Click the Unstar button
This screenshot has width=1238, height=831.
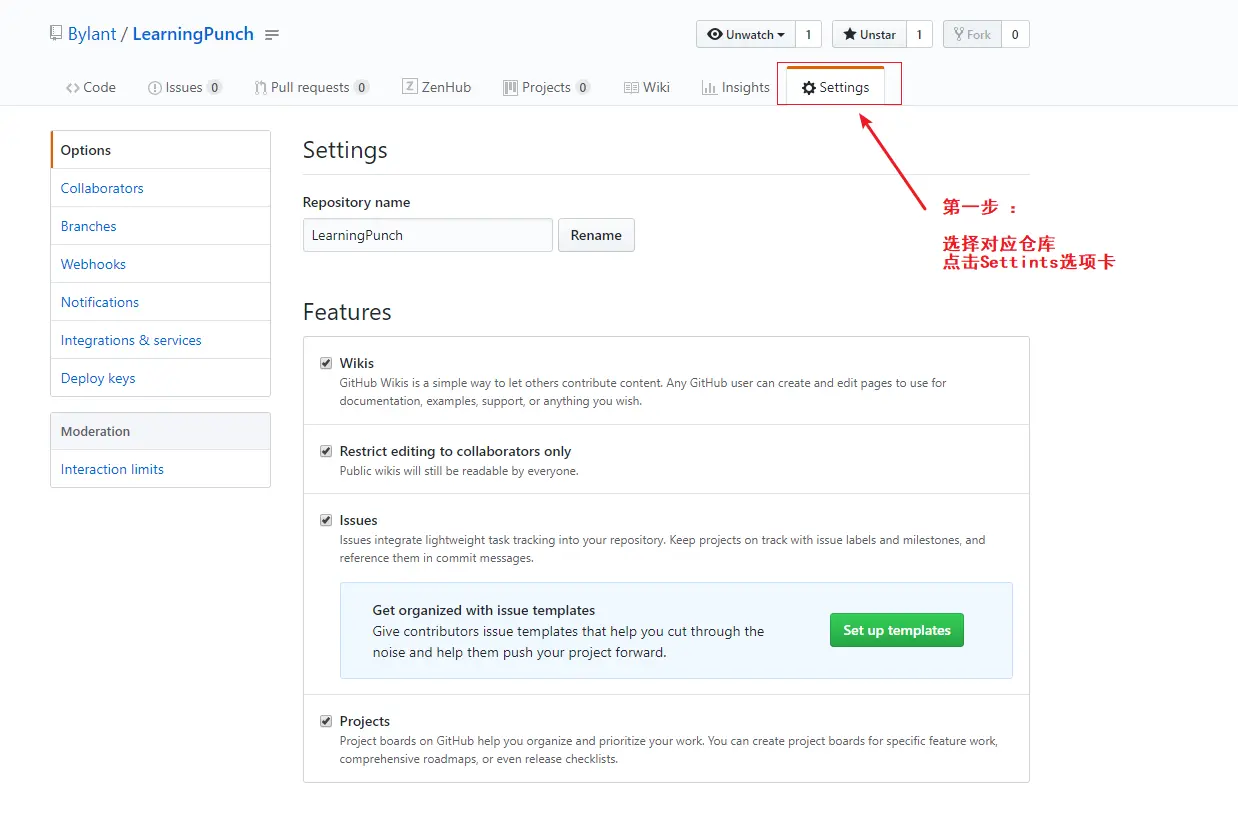coord(869,34)
